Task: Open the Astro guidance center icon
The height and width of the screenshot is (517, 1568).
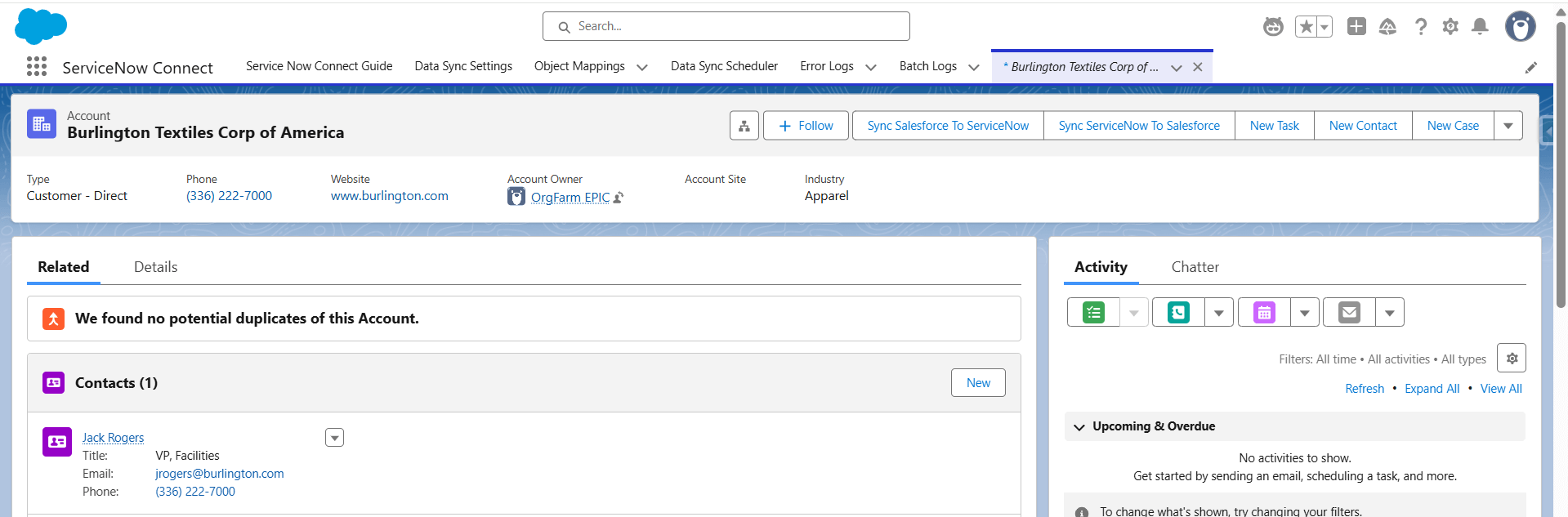Action: point(1273,27)
